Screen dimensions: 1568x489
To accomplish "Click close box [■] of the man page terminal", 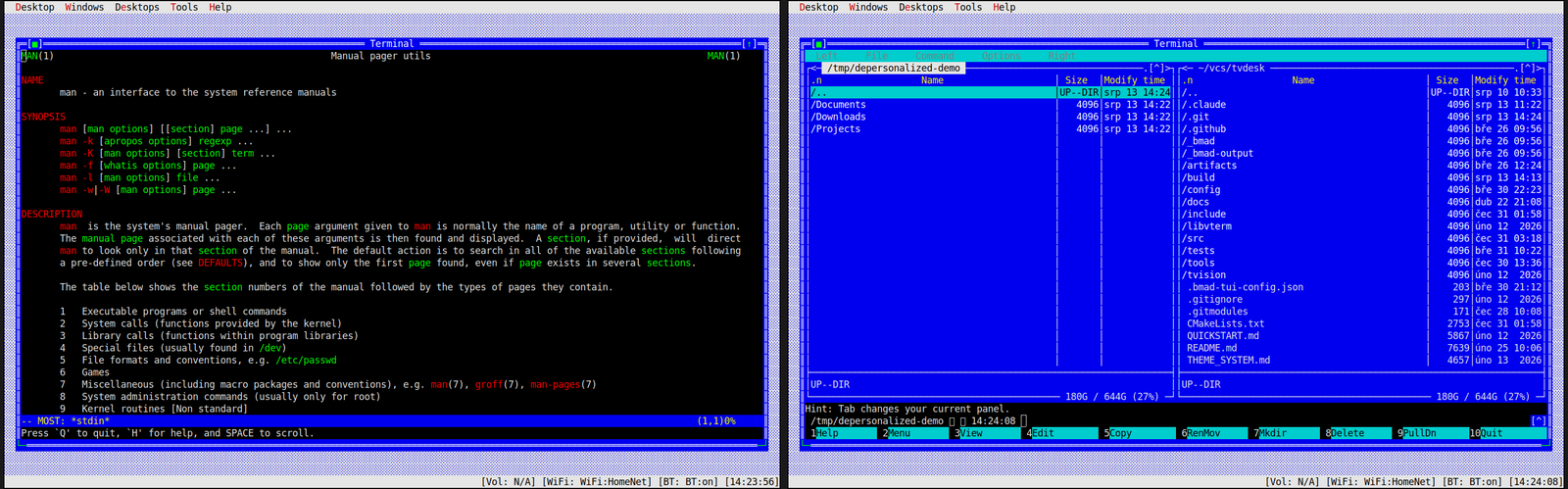I will pos(35,44).
